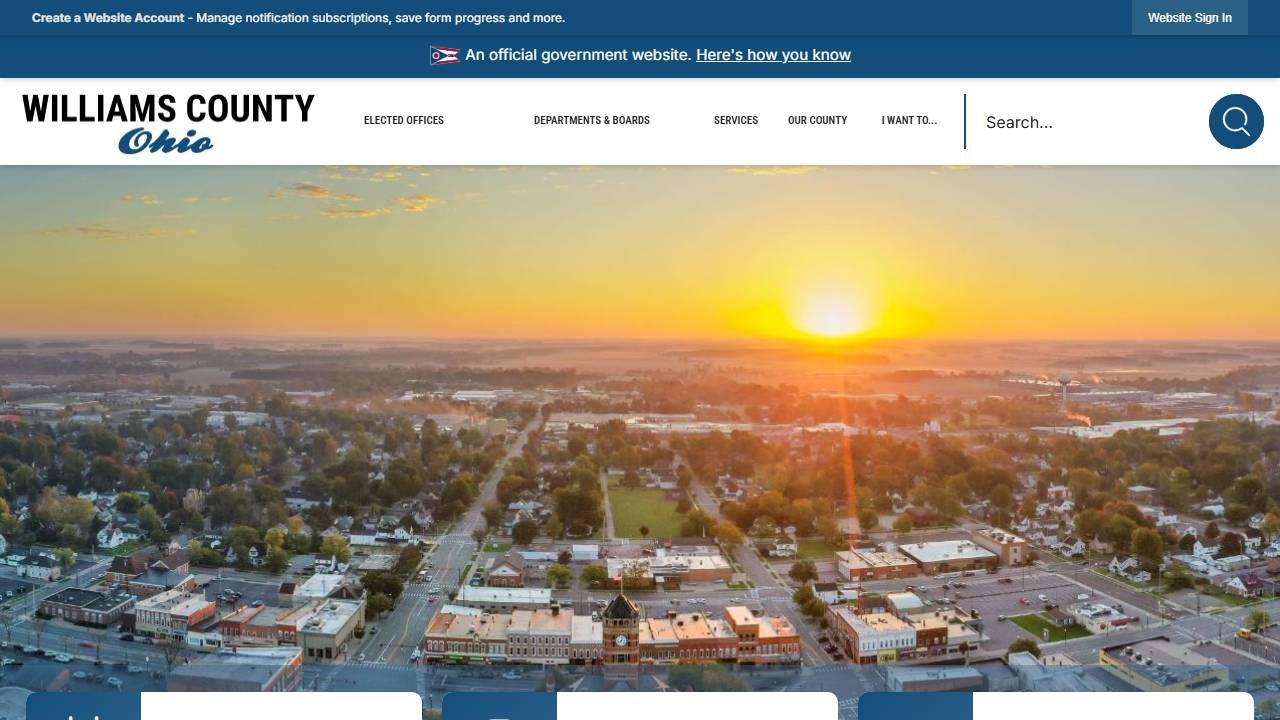Viewport: 1280px width, 720px height.
Task: Select the white panel of the bottom-left card
Action: pos(281,708)
